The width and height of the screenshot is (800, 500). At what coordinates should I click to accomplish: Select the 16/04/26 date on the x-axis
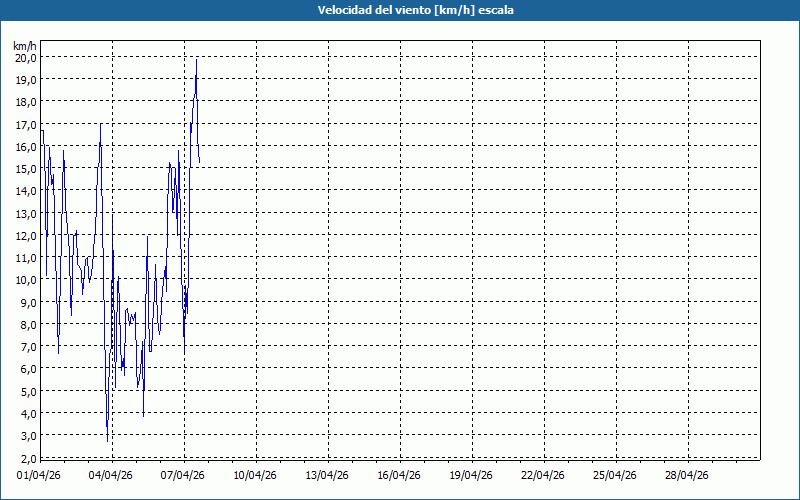click(400, 475)
